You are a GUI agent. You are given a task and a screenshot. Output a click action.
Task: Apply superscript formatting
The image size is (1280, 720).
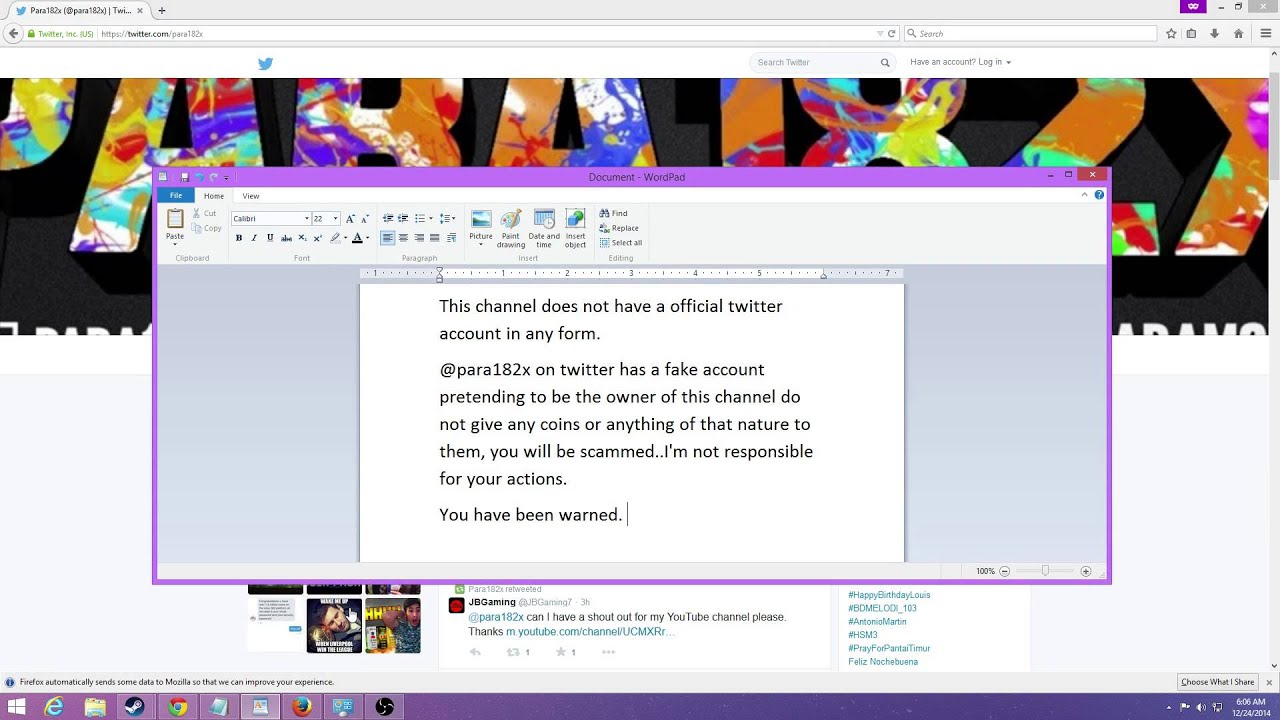pos(318,238)
